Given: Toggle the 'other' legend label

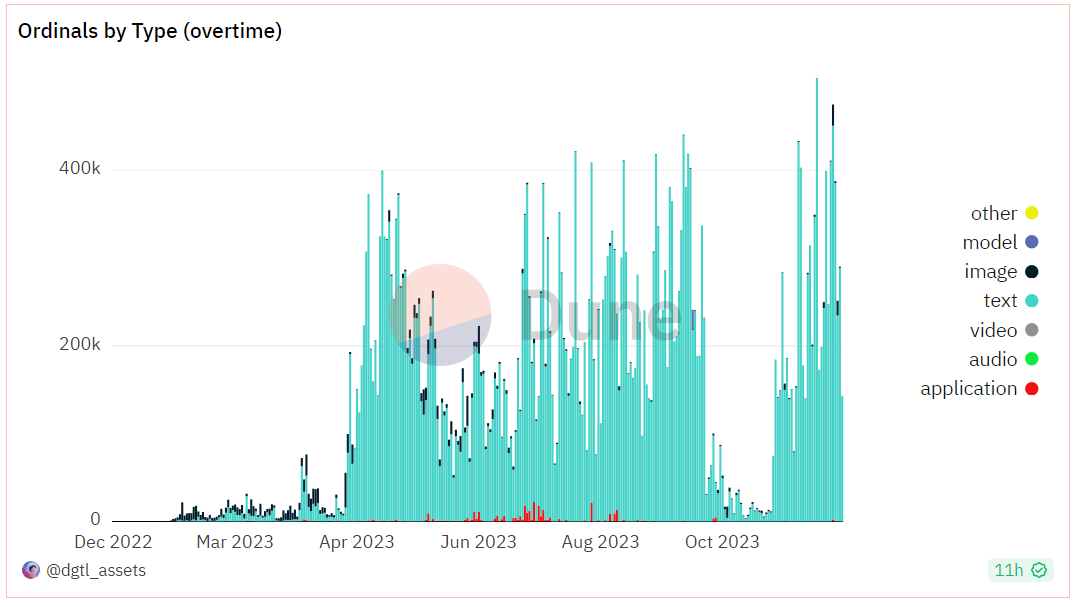Looking at the screenshot, I should tap(993, 214).
